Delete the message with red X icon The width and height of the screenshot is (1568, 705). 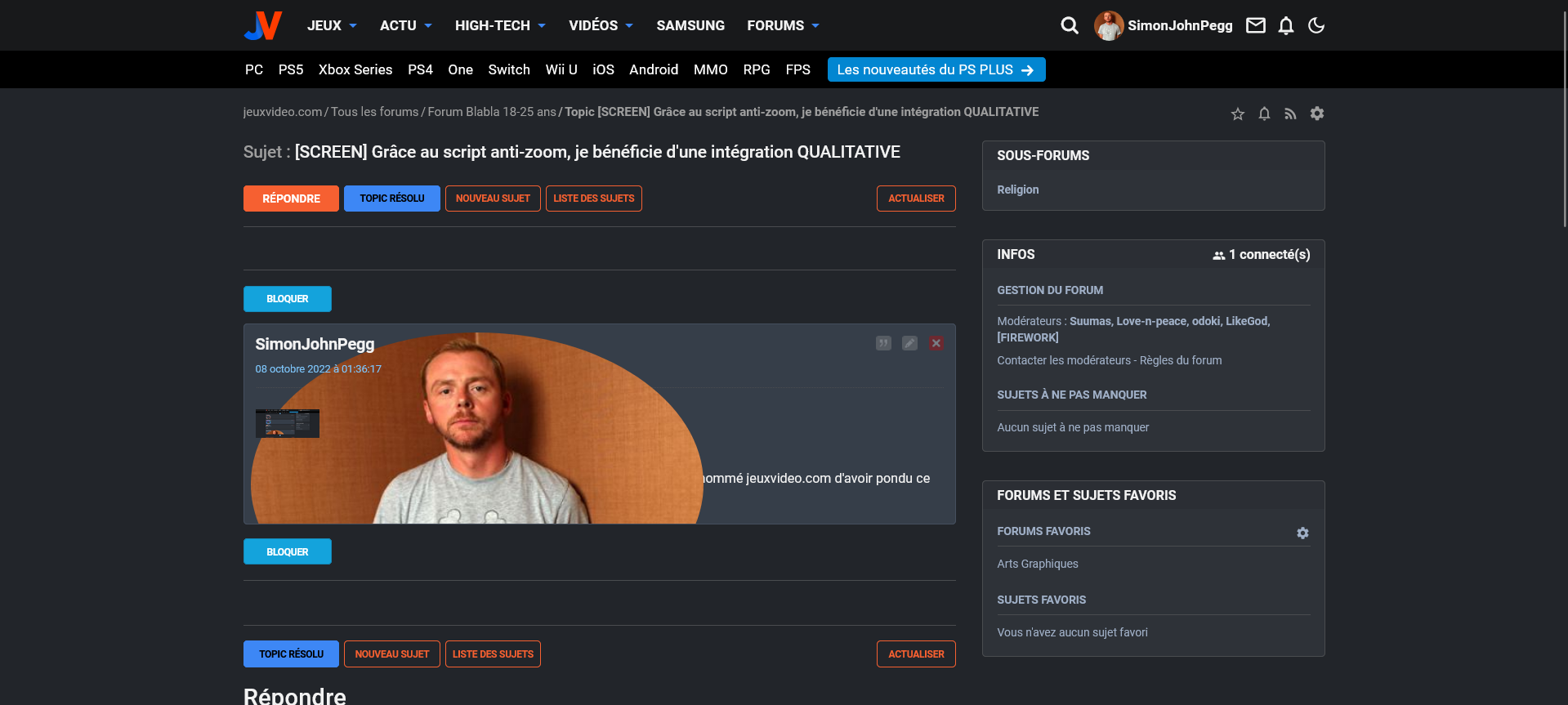coord(936,343)
